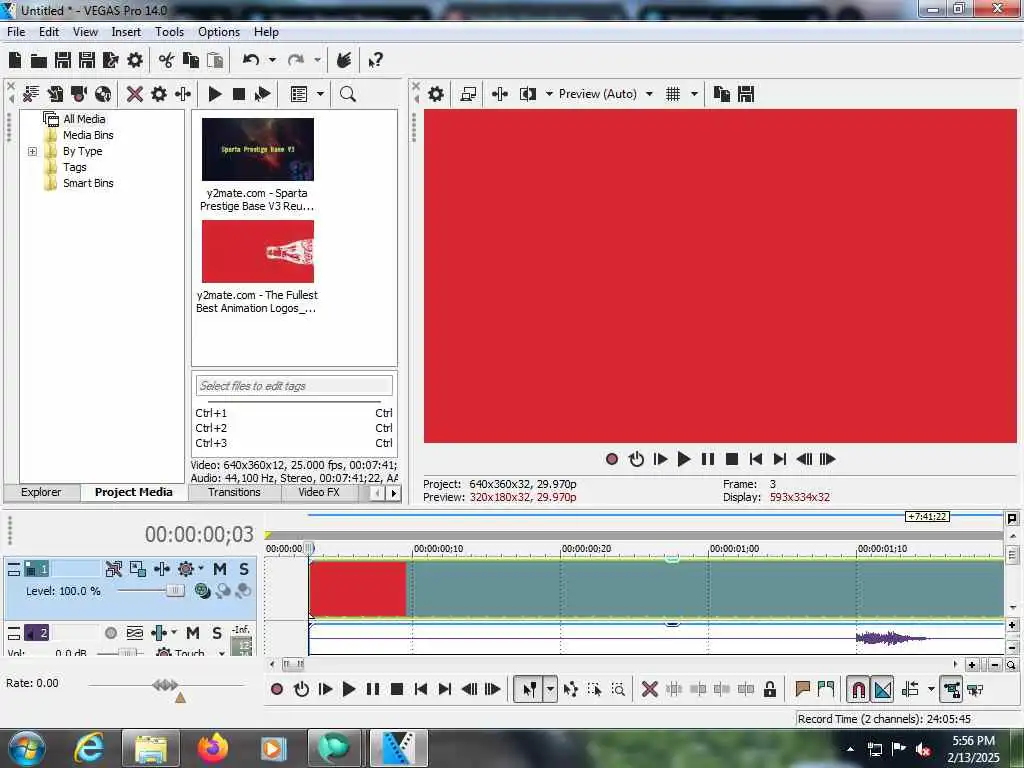The height and width of the screenshot is (768, 1024).
Task: Open the File menu
Action: point(16,31)
